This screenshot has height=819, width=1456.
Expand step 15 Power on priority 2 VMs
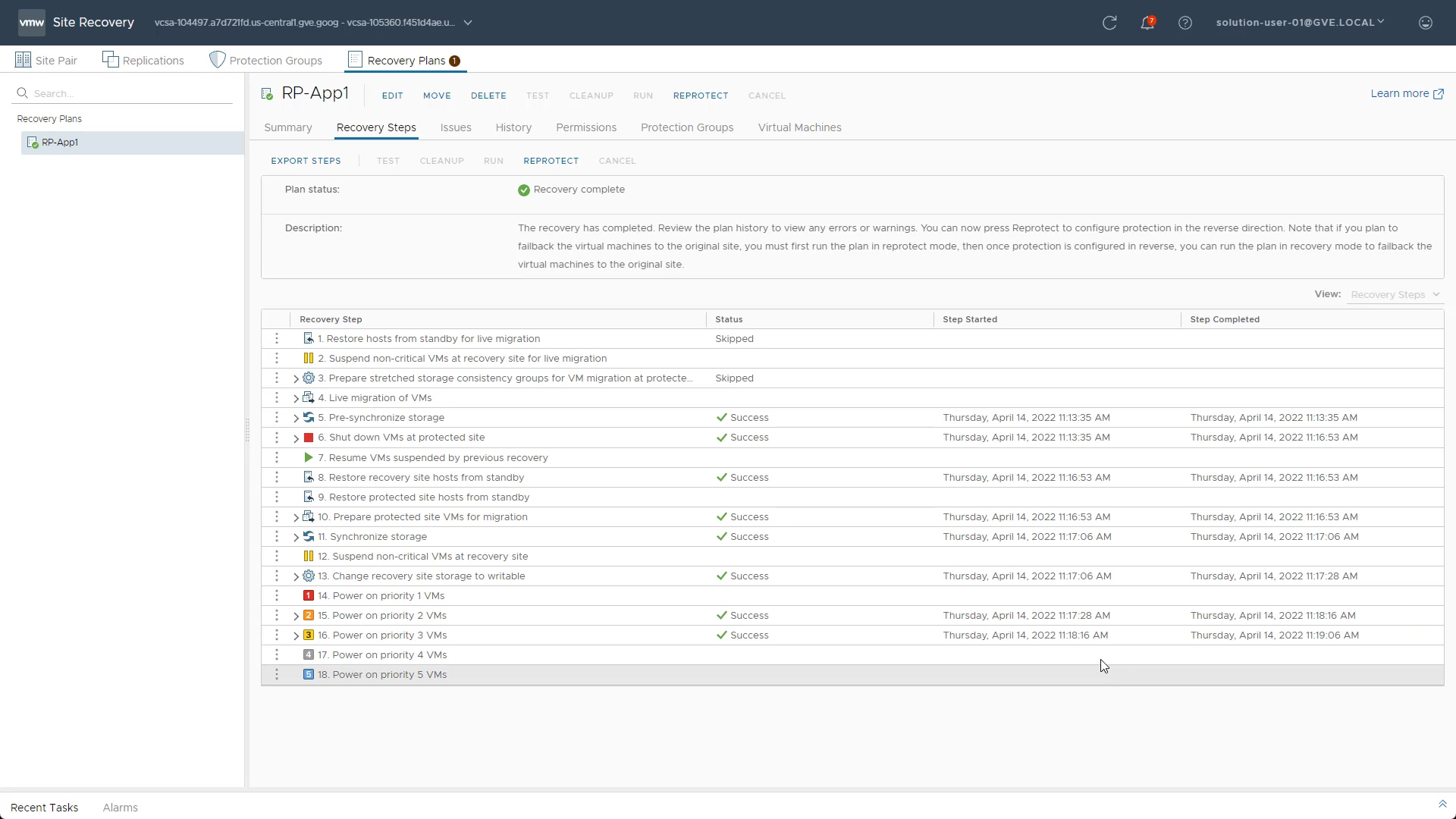[296, 616]
